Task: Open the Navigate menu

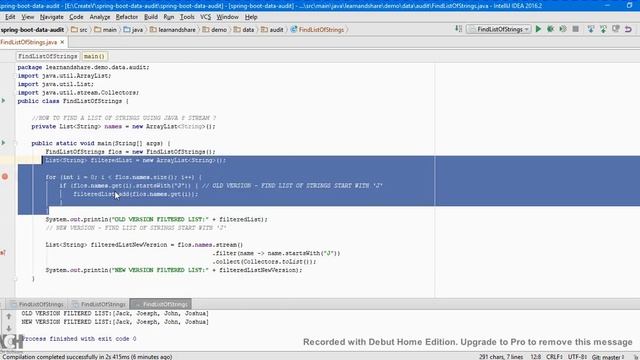Action: (x=51, y=17)
